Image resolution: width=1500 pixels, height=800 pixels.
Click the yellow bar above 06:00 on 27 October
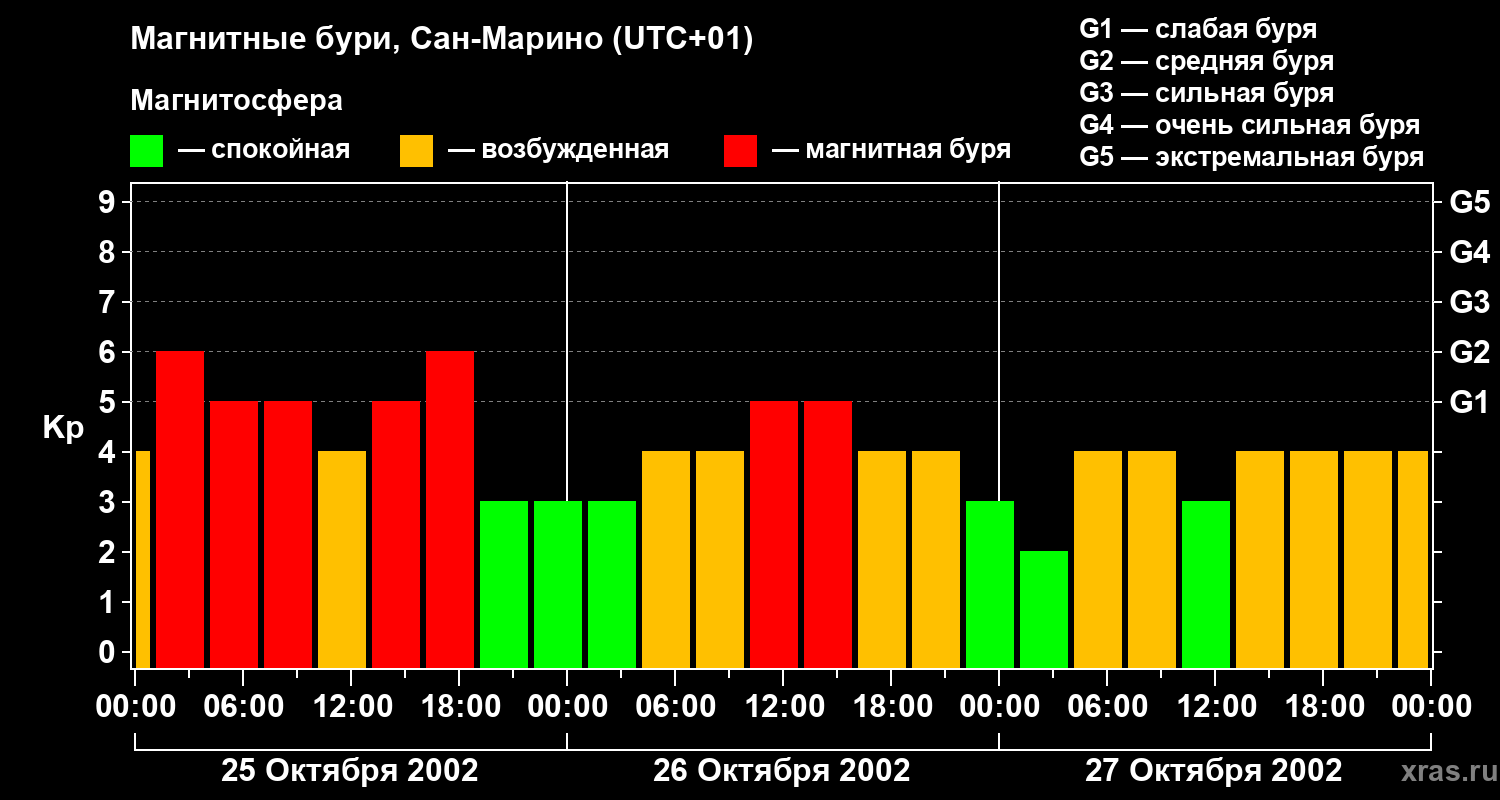coord(1098,560)
